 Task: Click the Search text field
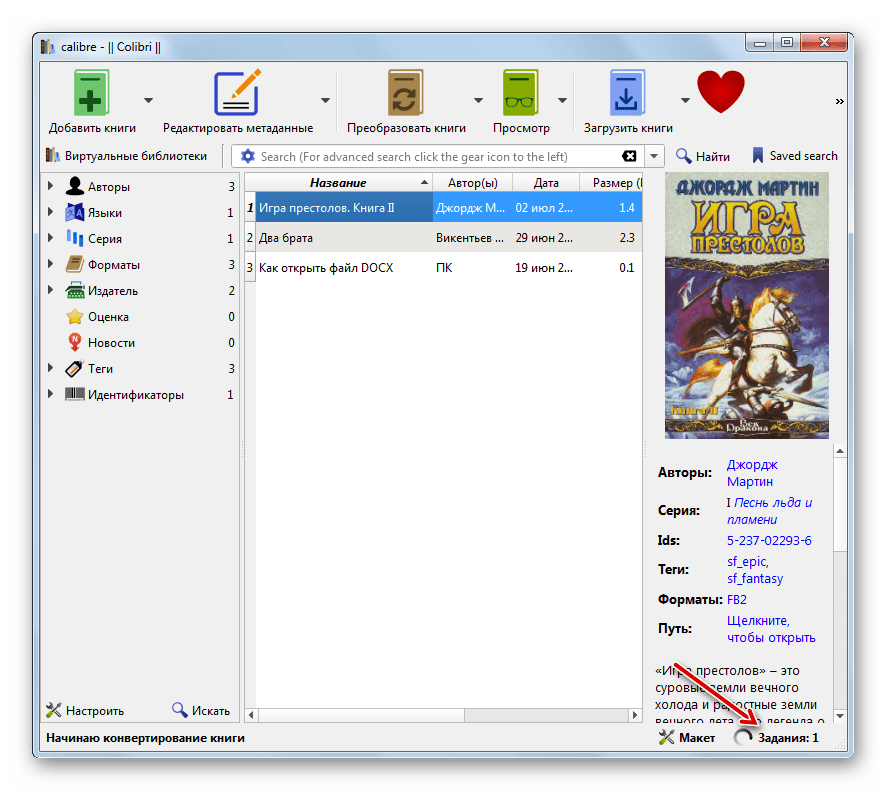[x=438, y=156]
